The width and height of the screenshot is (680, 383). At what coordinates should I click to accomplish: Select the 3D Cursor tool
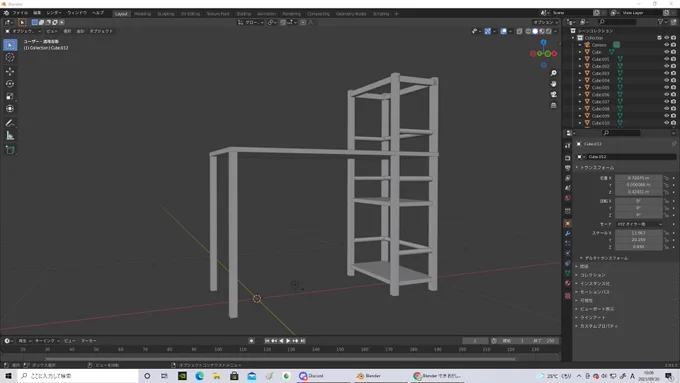click(x=10, y=57)
